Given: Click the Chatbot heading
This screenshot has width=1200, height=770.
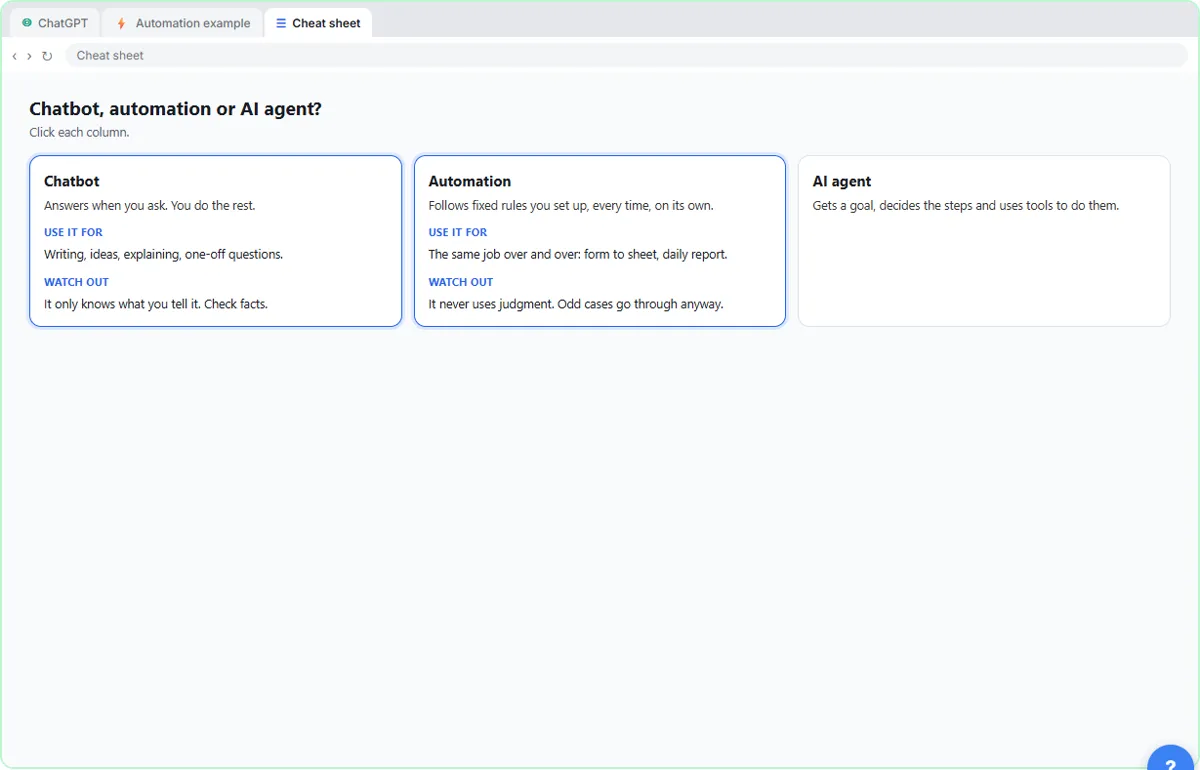Looking at the screenshot, I should tap(72, 181).
